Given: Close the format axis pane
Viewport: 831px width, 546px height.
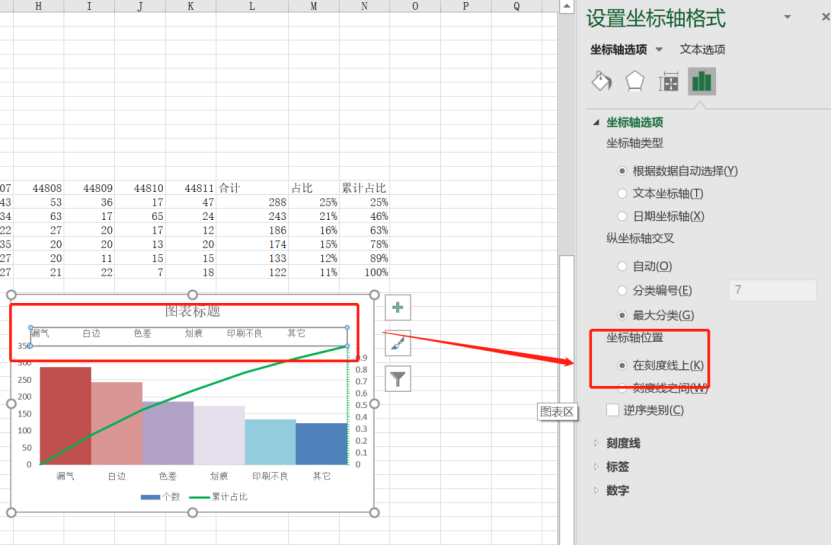Looking at the screenshot, I should (x=826, y=17).
